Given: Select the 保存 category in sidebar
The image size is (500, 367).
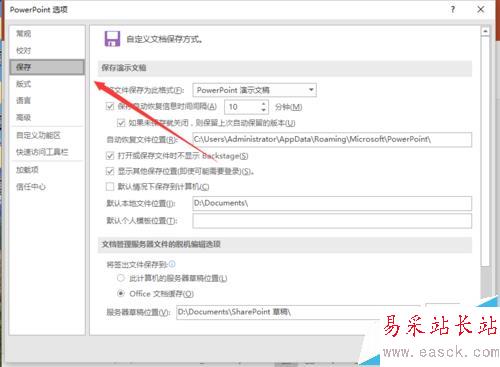Looking at the screenshot, I should point(47,67).
